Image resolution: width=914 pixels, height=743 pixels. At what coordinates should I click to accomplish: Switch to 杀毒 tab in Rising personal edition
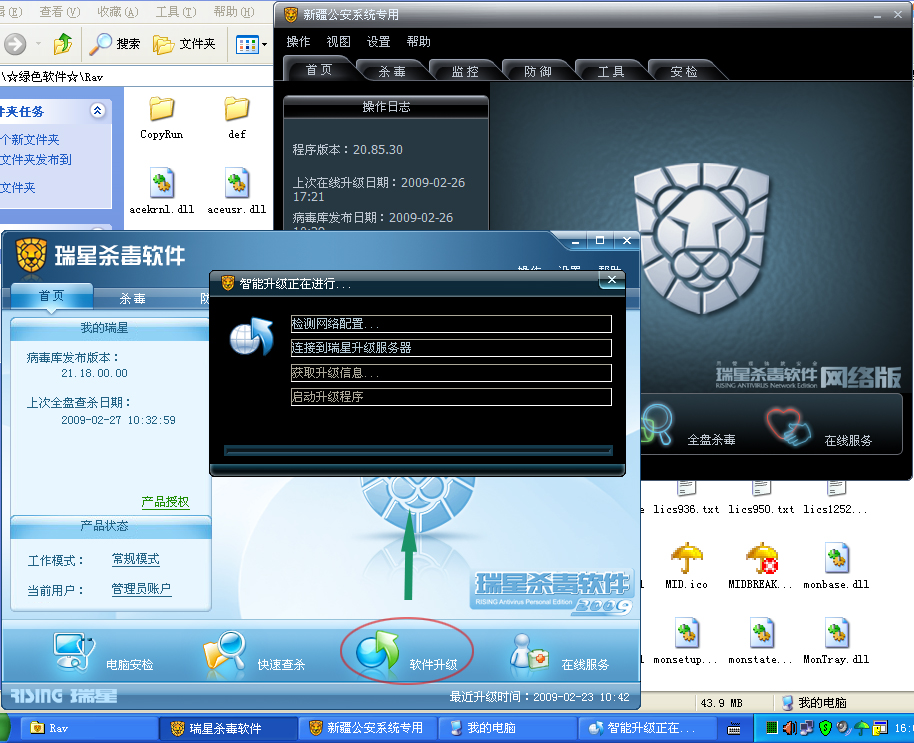(x=132, y=298)
